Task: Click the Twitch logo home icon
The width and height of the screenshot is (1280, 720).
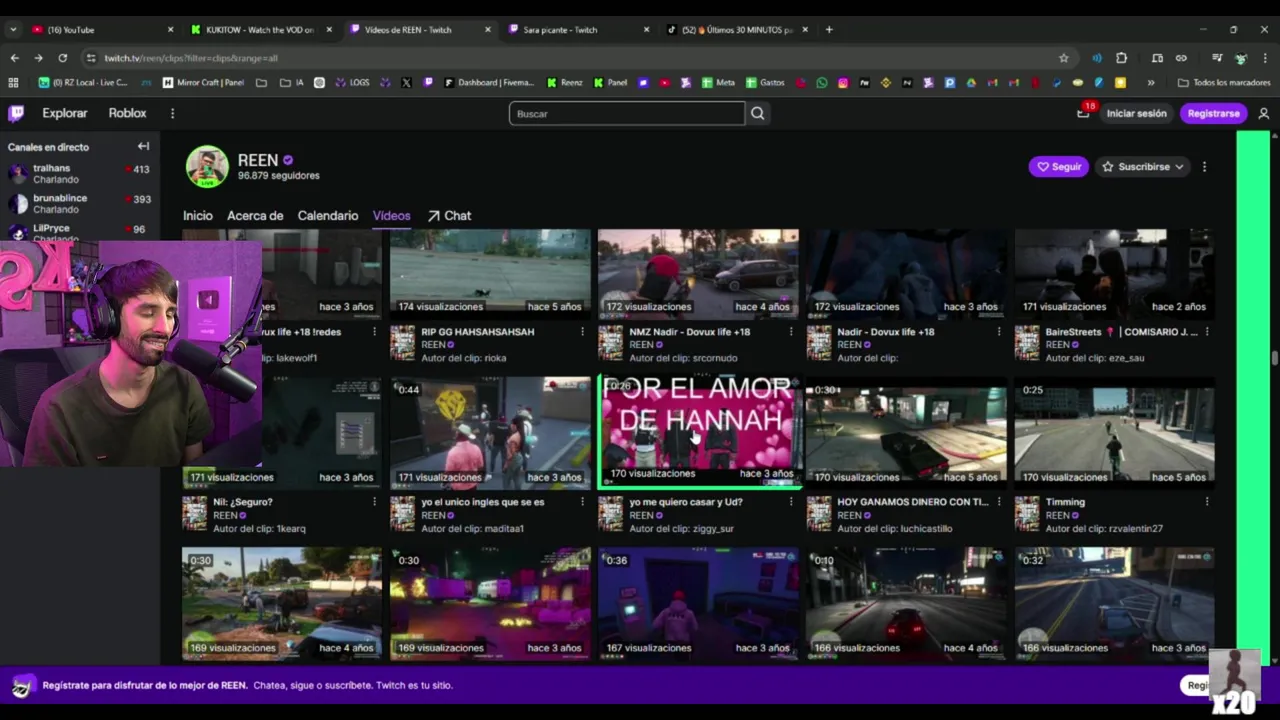Action: tap(16, 113)
